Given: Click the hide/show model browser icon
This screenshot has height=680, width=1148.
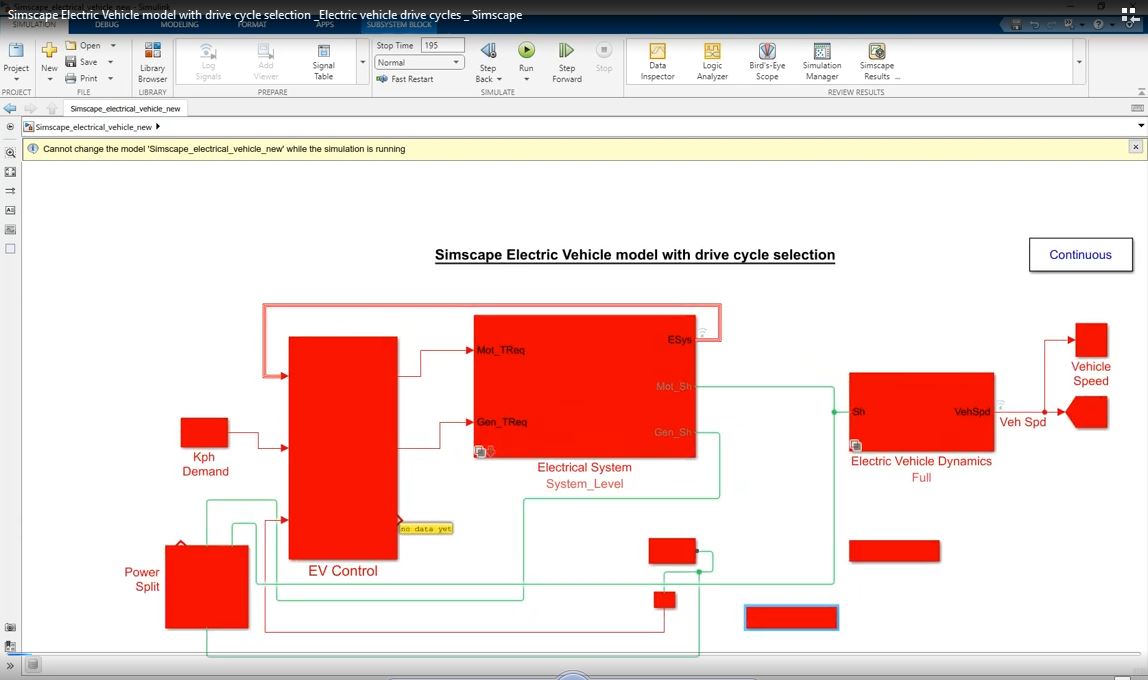Looking at the screenshot, I should (10, 127).
